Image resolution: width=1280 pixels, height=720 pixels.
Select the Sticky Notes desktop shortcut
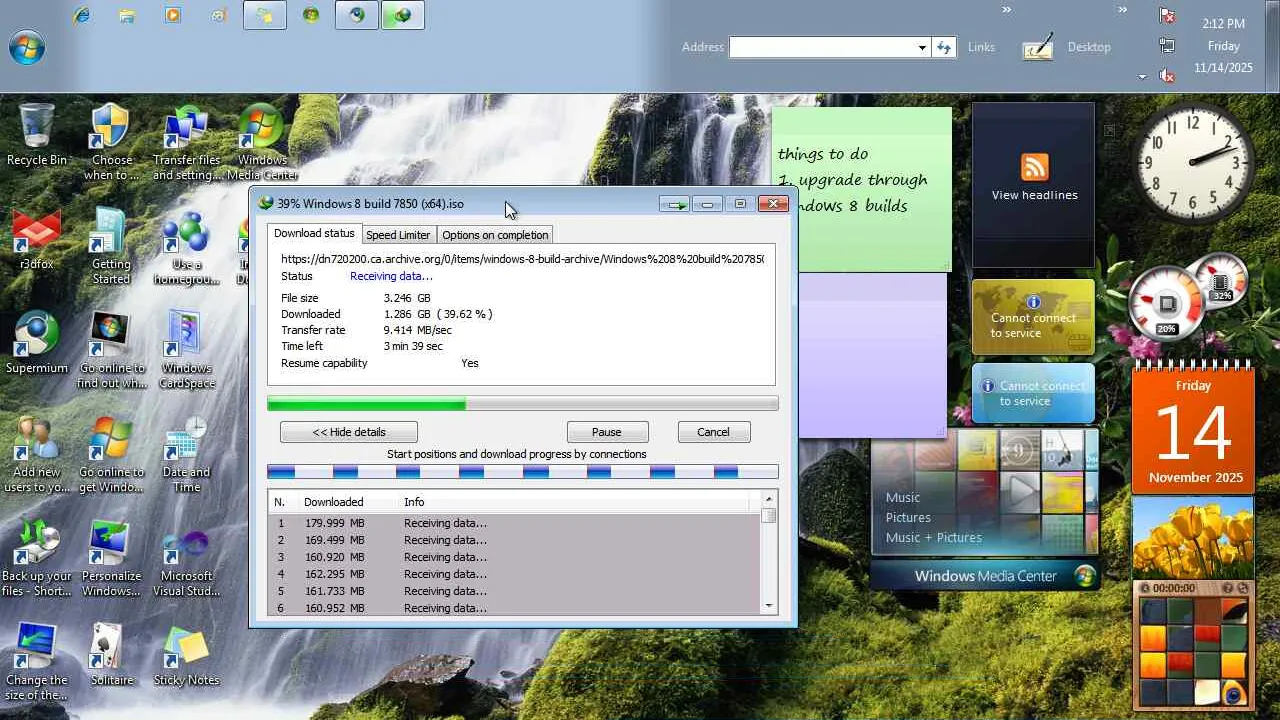[187, 655]
